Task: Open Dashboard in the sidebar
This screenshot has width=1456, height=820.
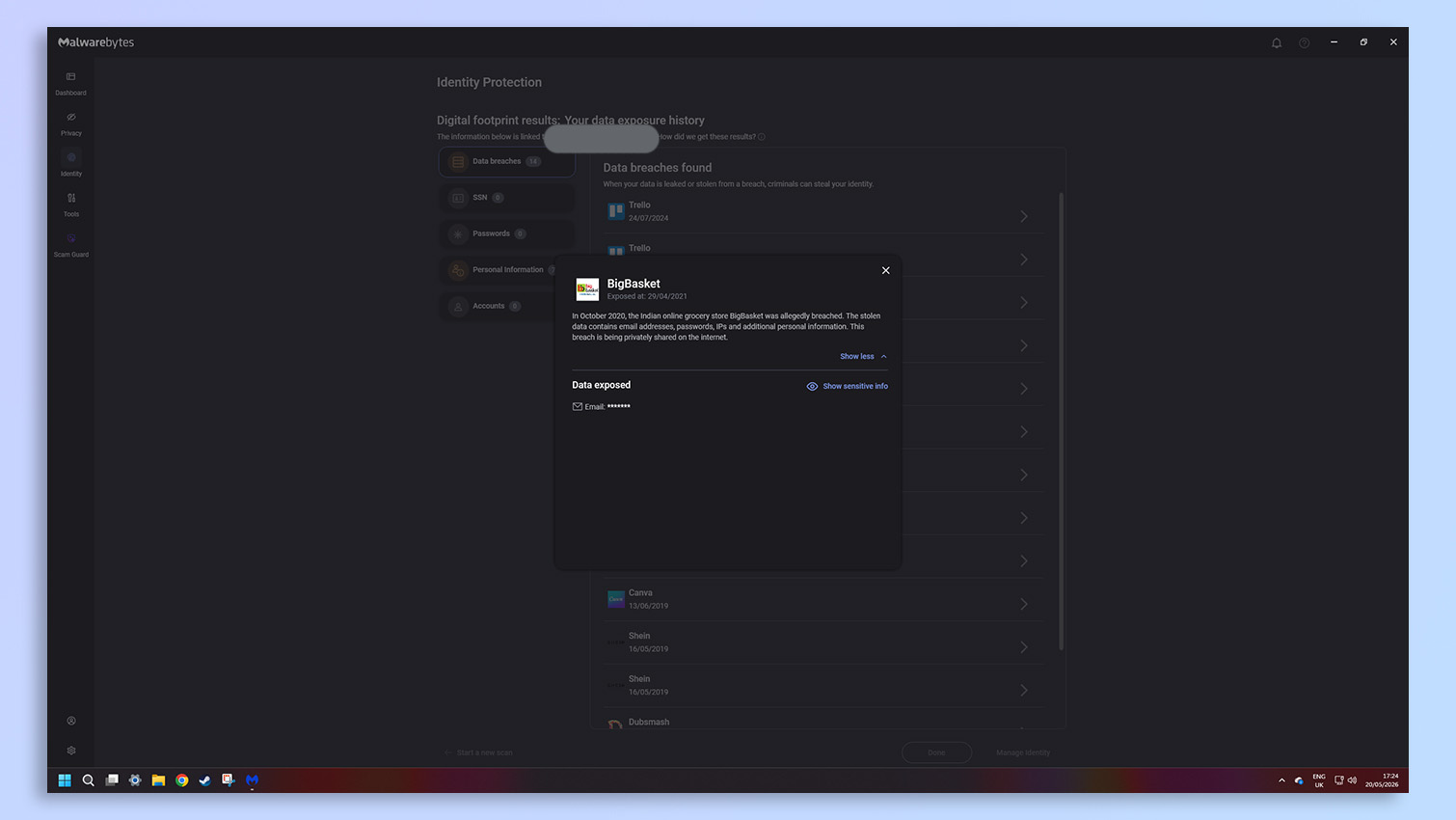Action: (70, 83)
